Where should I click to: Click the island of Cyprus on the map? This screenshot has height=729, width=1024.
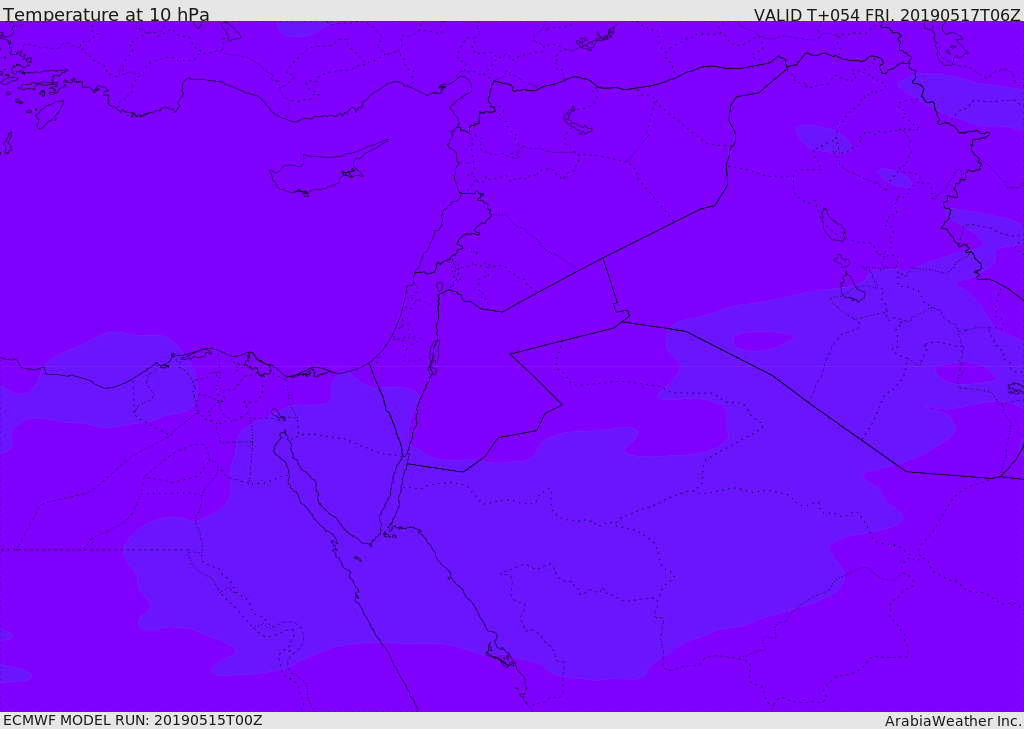(x=320, y=171)
